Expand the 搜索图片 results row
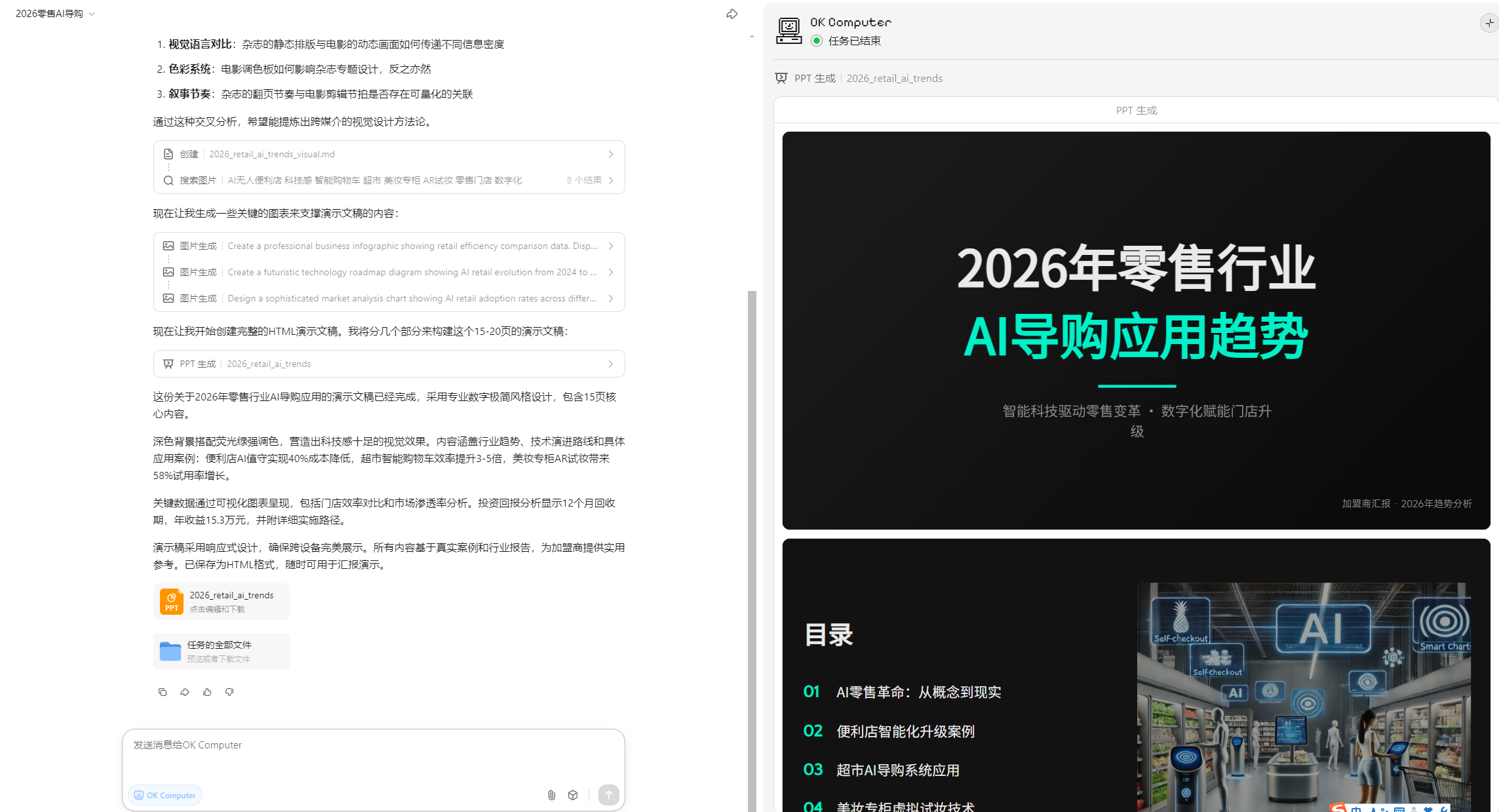 click(389, 180)
